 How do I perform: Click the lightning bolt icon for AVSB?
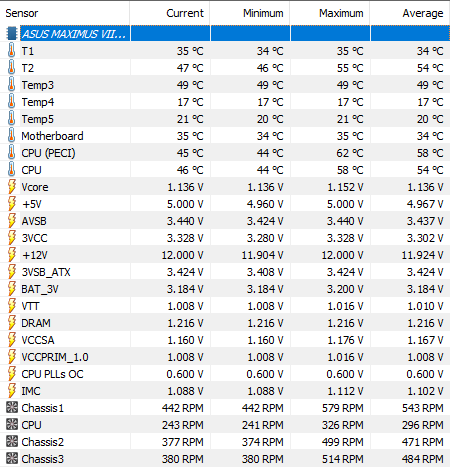(x=12, y=221)
